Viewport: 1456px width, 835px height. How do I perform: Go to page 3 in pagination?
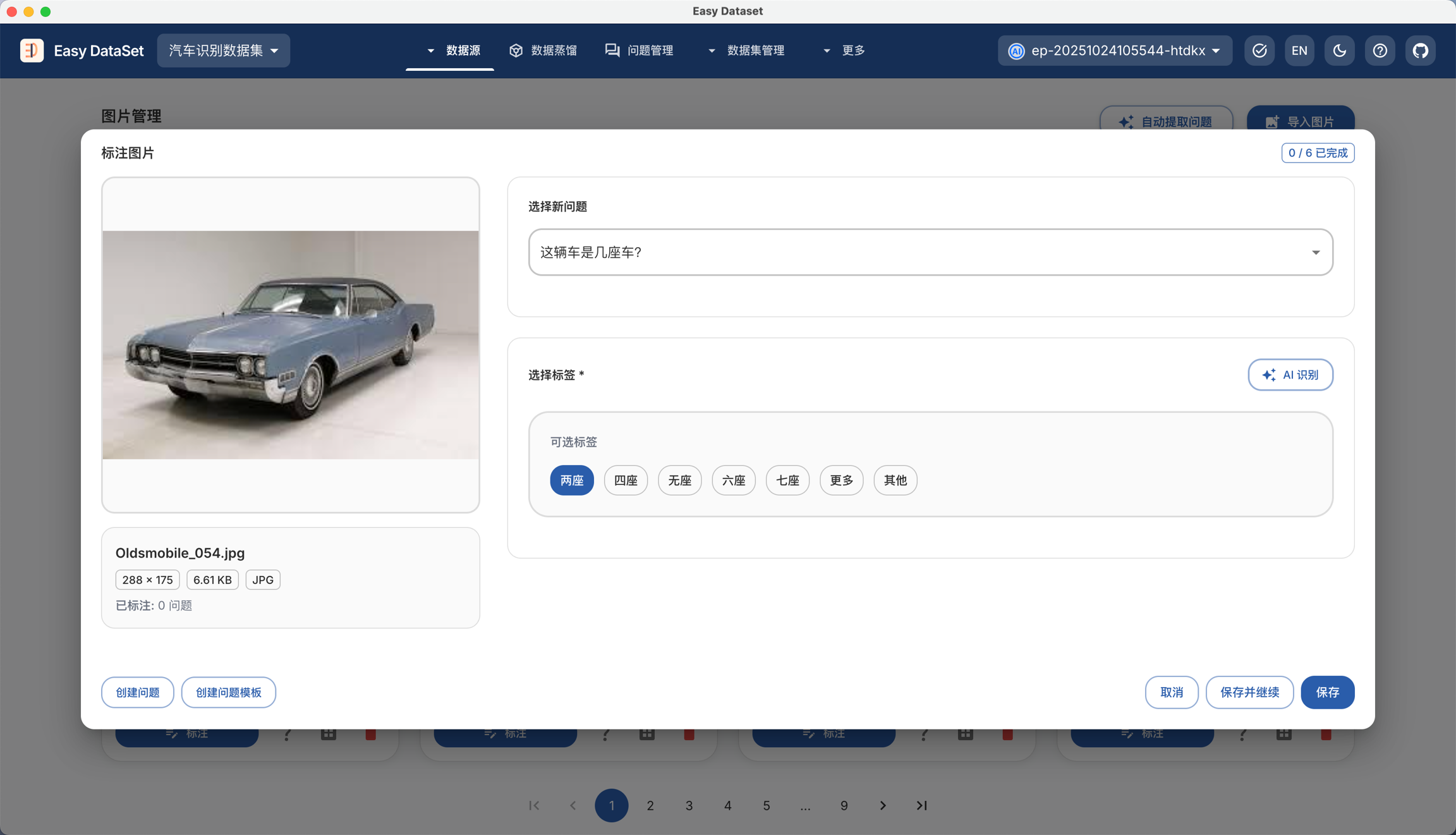coord(689,805)
